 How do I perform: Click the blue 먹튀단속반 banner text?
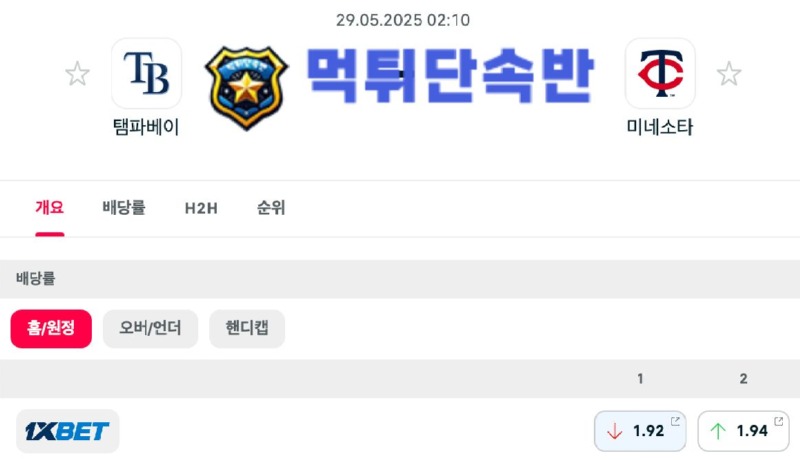coord(450,75)
